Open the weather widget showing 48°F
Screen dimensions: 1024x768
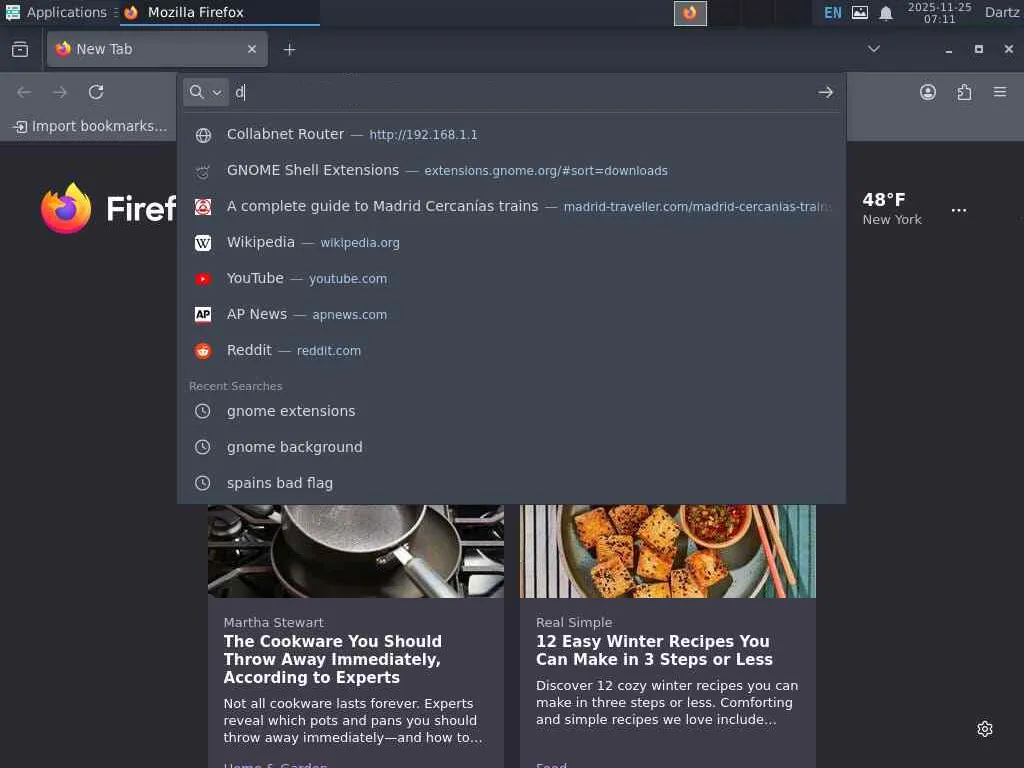point(892,209)
